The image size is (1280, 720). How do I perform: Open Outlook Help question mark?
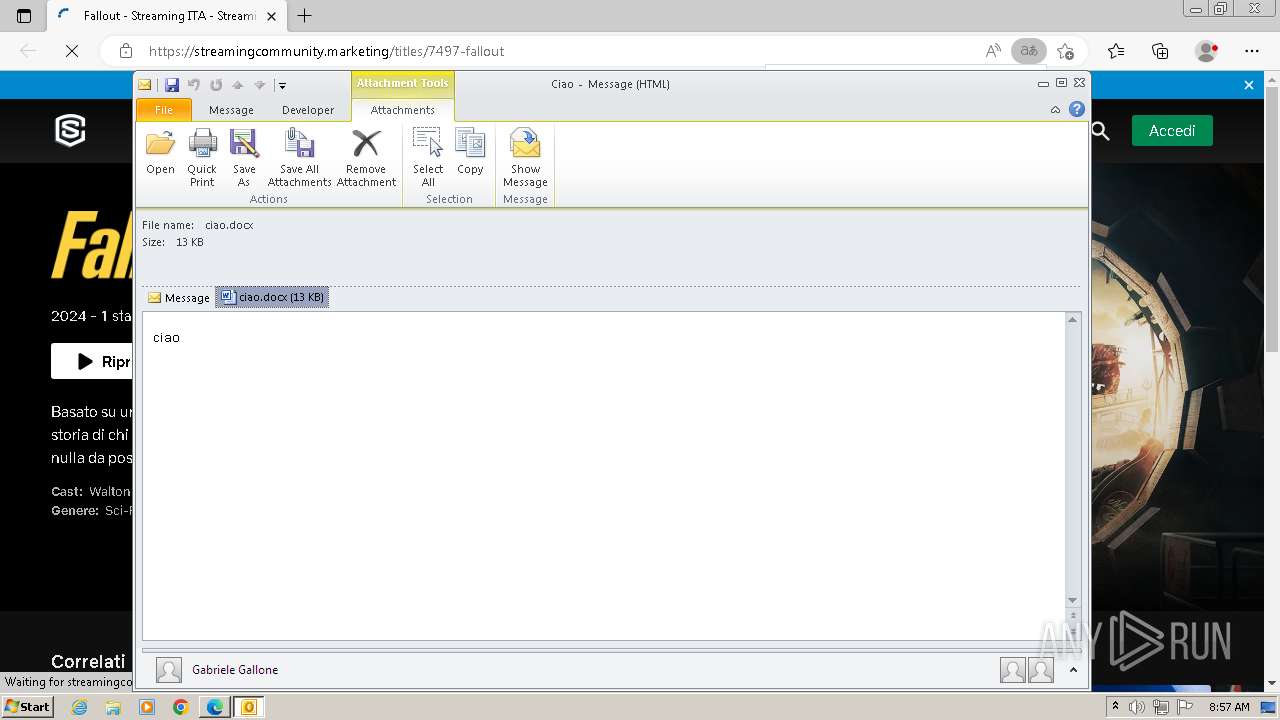pos(1077,110)
